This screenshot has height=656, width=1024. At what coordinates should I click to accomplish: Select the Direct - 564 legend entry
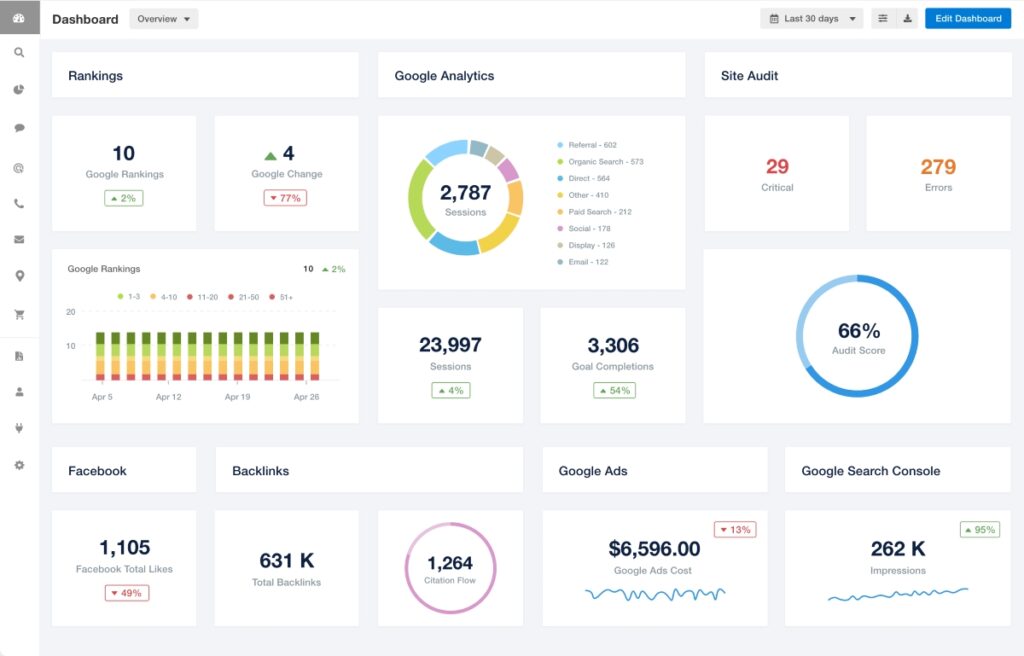coord(583,178)
